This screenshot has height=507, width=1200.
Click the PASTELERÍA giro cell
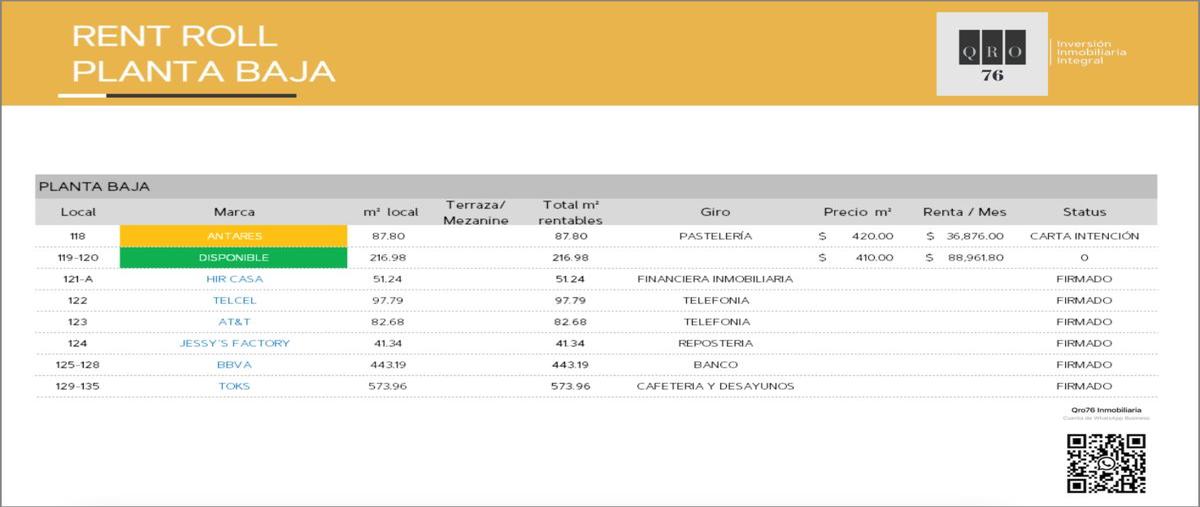point(715,236)
